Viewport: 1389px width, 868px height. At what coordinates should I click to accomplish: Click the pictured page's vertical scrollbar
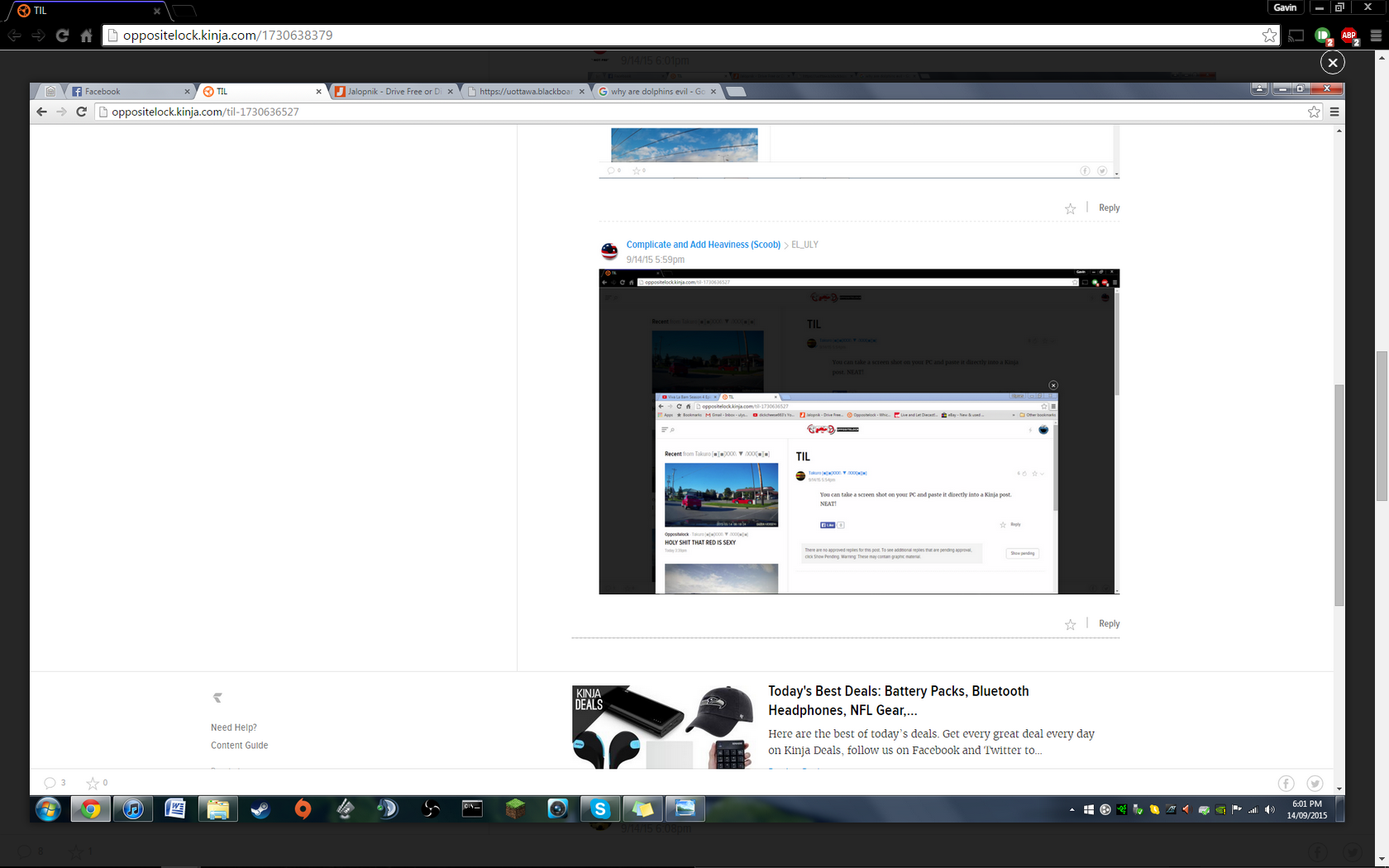point(1339,496)
